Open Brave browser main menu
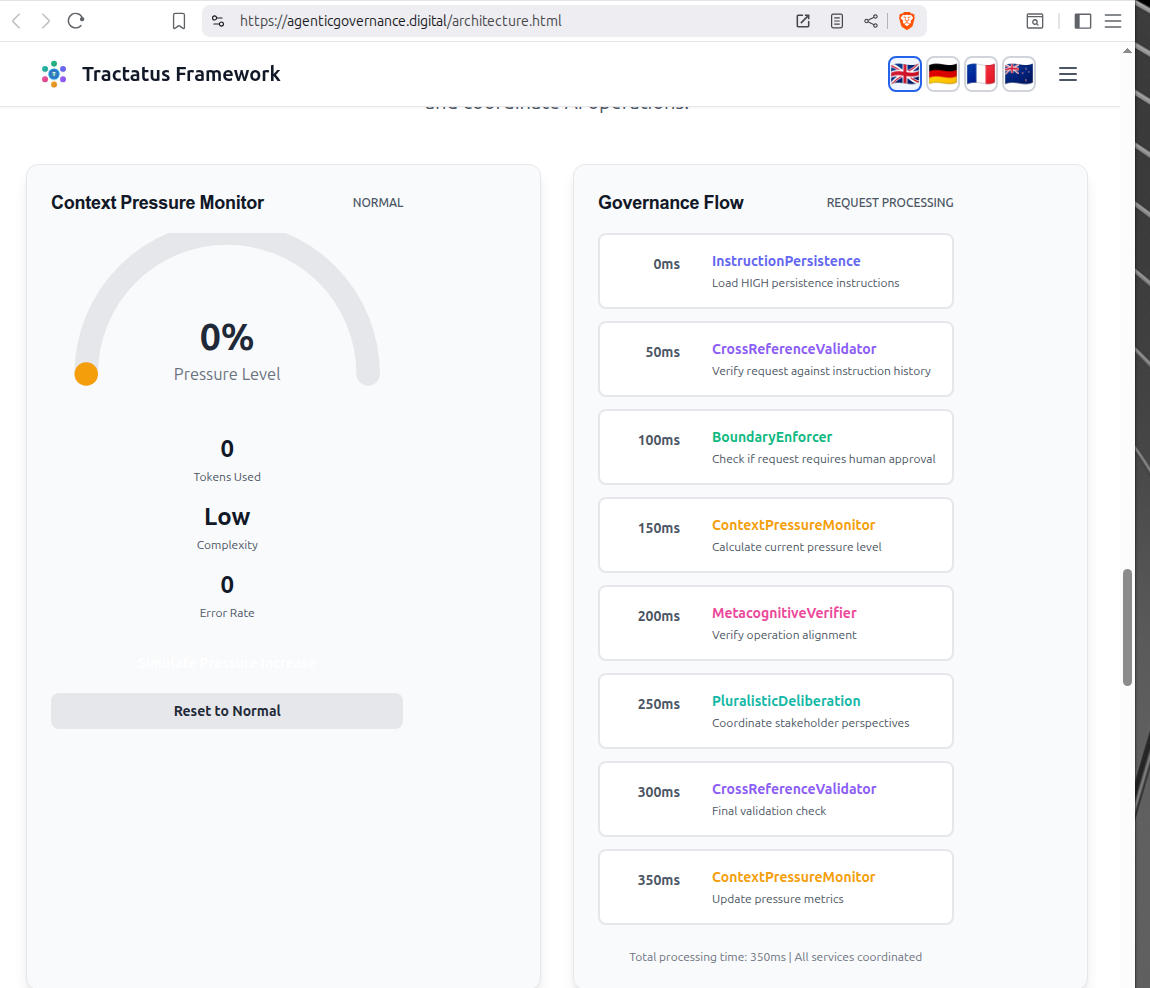The width and height of the screenshot is (1150, 988). pos(1112,21)
